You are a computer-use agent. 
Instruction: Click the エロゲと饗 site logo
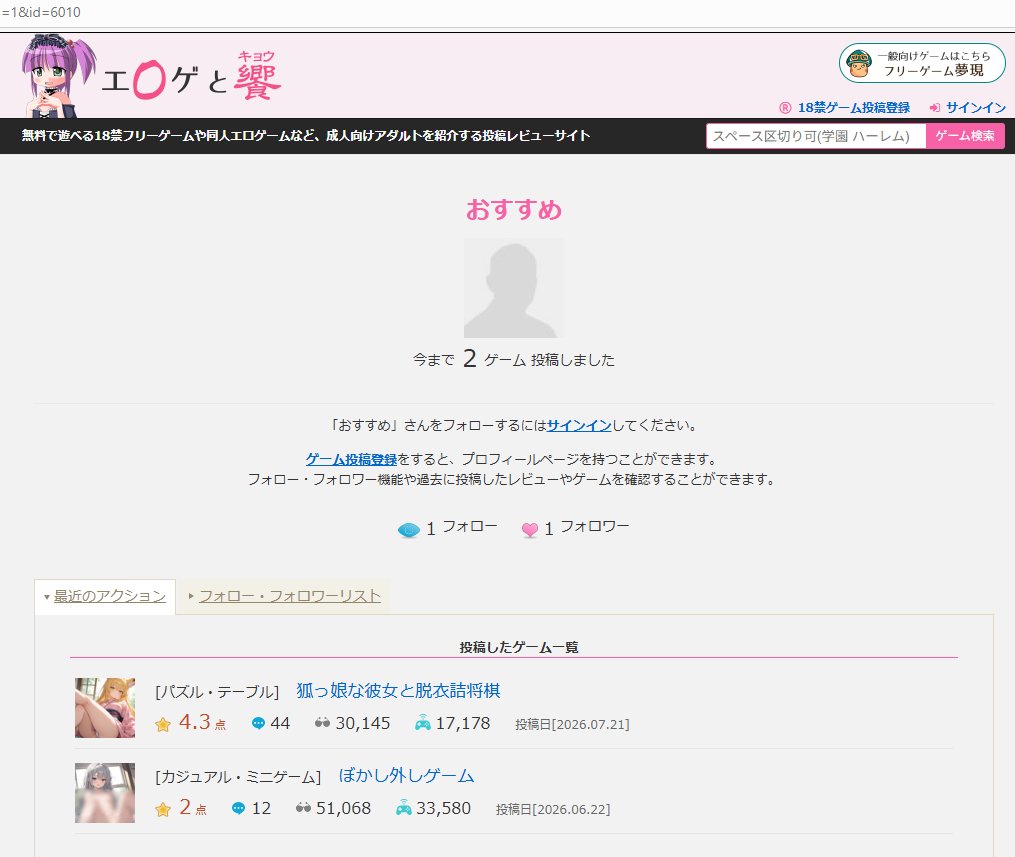[x=191, y=77]
